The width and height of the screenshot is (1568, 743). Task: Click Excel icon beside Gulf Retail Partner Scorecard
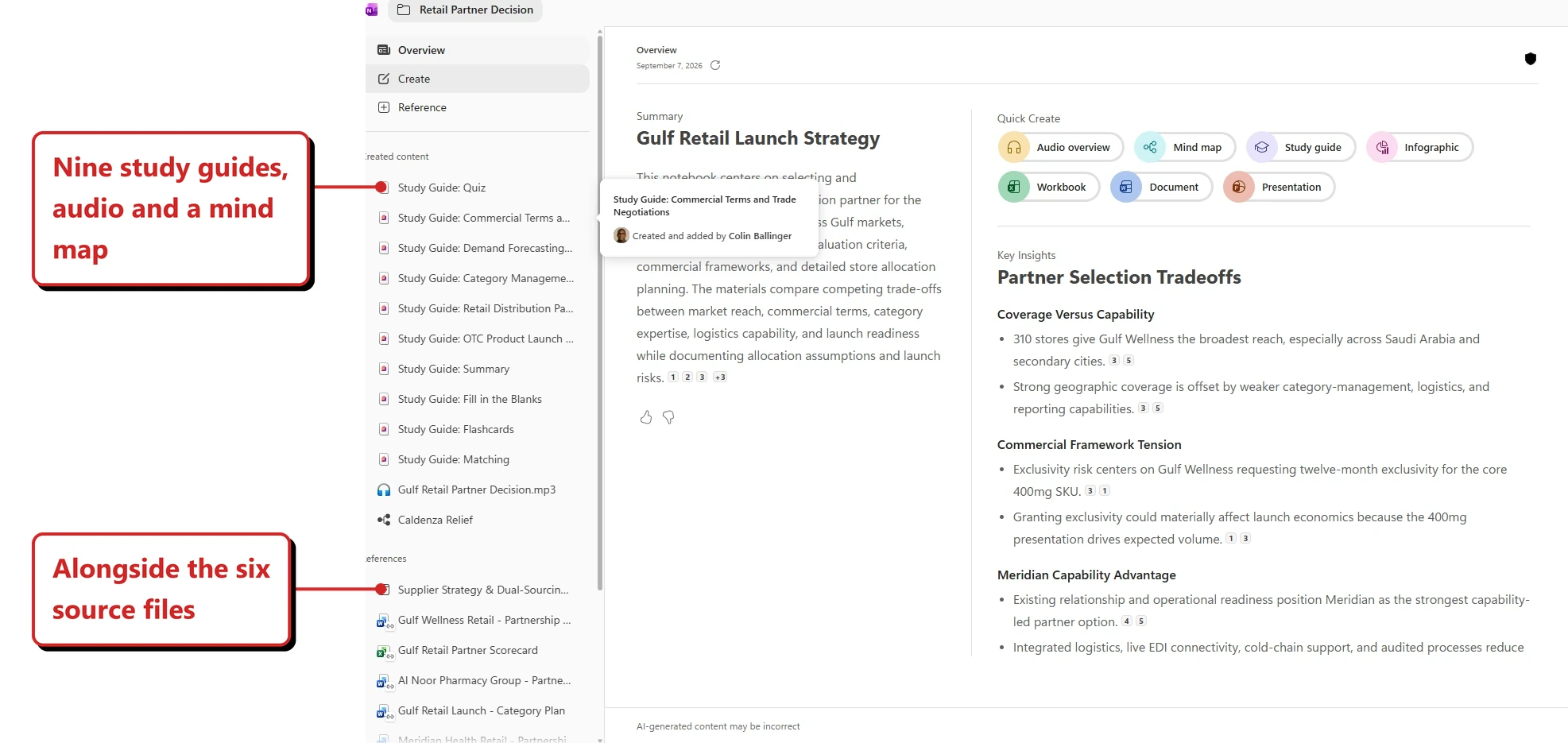[x=385, y=651]
